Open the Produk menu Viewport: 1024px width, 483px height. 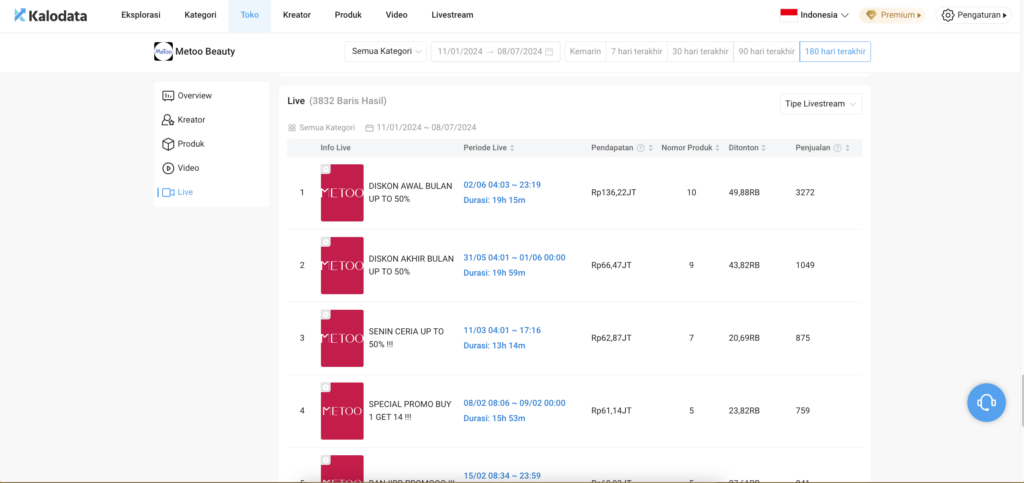(x=348, y=15)
